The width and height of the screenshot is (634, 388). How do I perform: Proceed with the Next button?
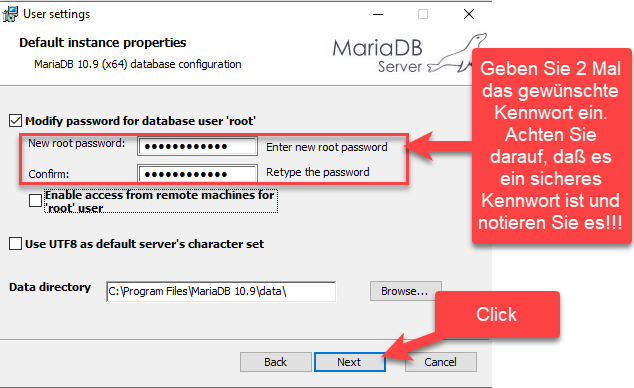coord(350,362)
